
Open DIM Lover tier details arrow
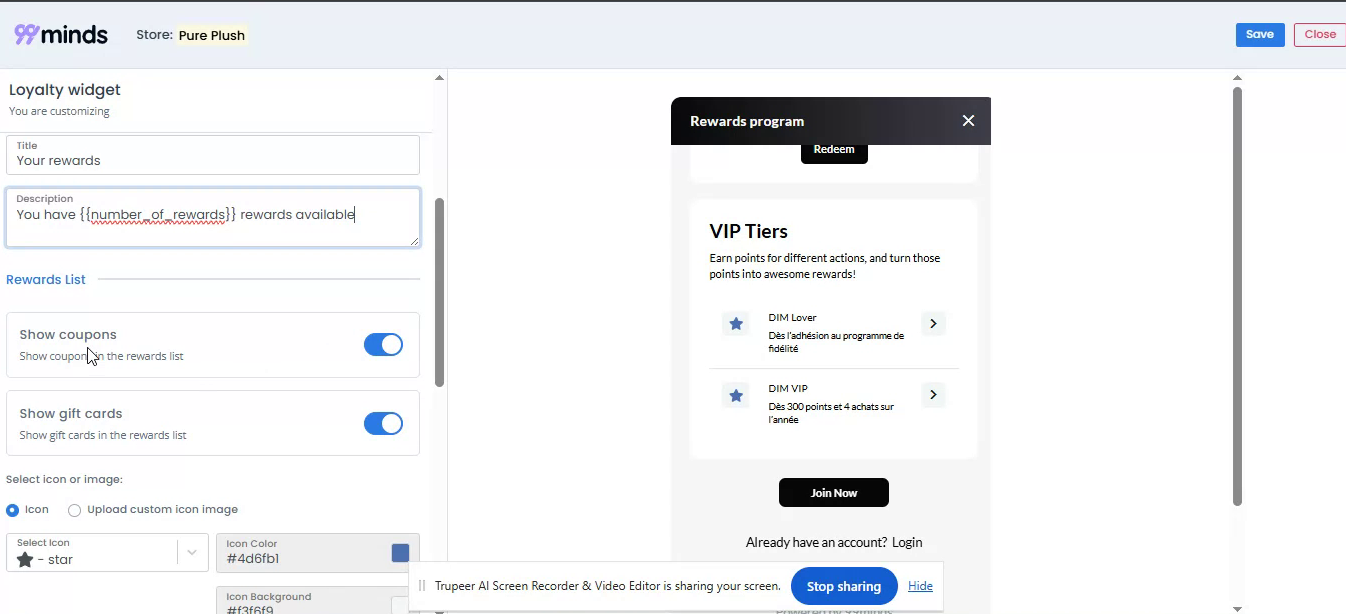click(x=933, y=324)
